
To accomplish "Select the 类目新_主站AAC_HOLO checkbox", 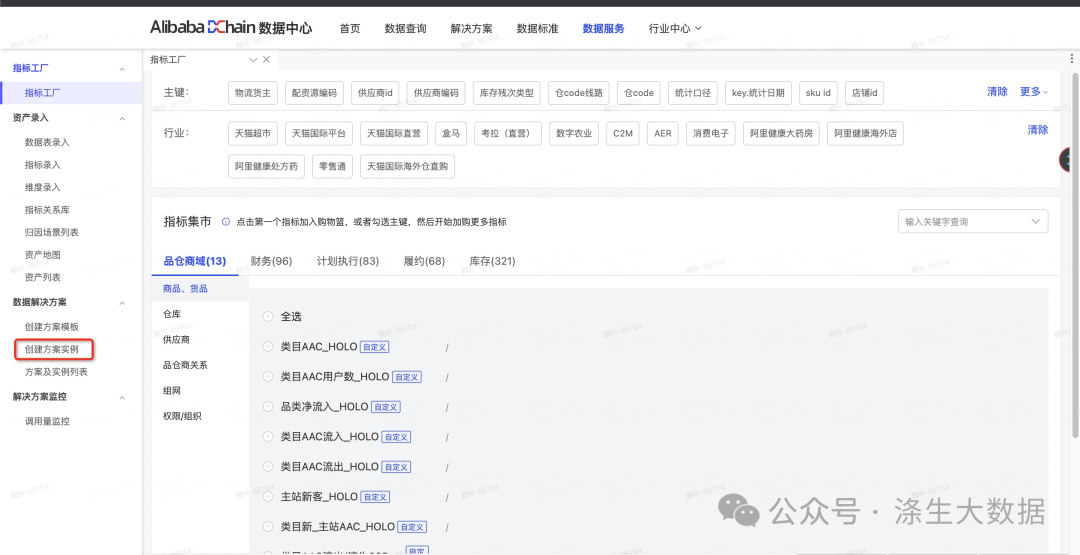I will click(x=268, y=527).
